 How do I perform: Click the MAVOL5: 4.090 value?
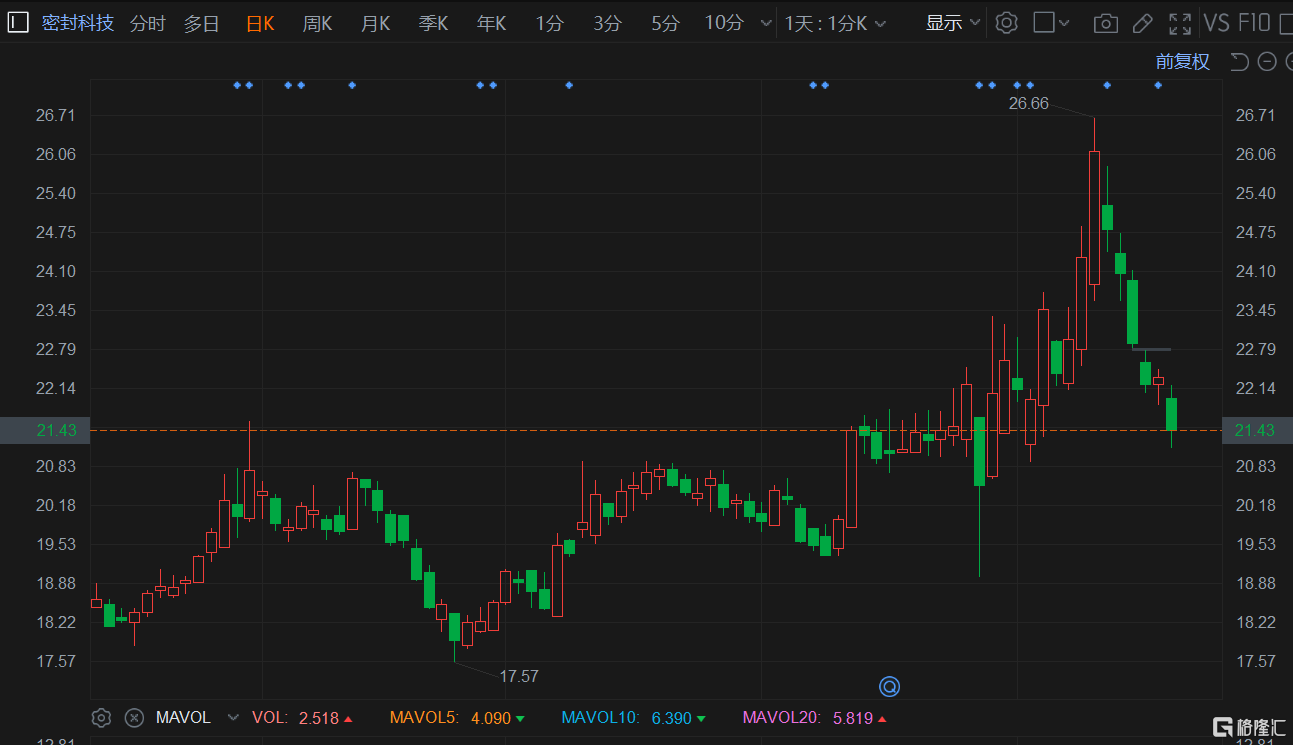(x=458, y=717)
